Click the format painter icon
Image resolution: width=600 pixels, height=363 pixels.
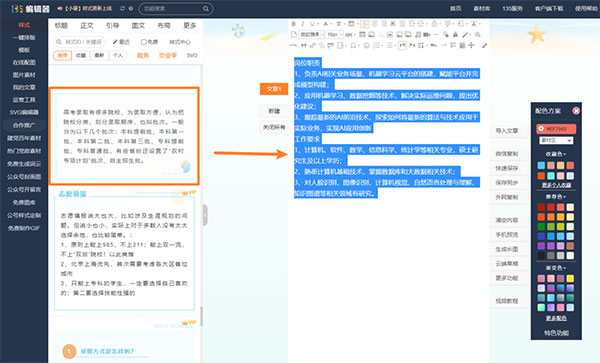[446, 34]
